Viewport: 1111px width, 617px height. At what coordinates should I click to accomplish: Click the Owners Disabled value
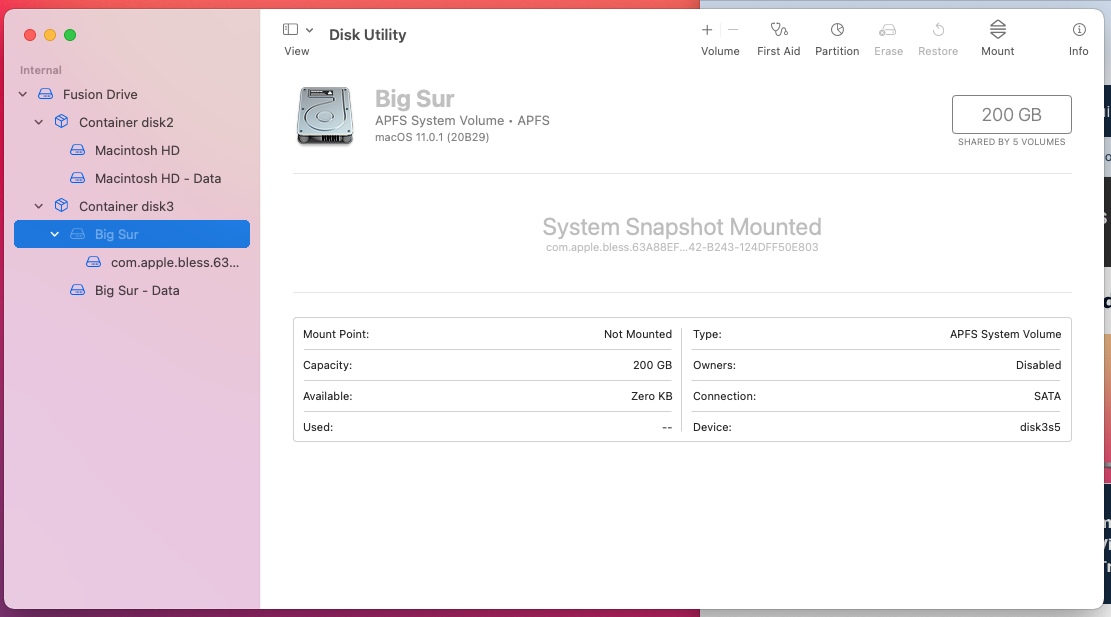tap(1038, 365)
